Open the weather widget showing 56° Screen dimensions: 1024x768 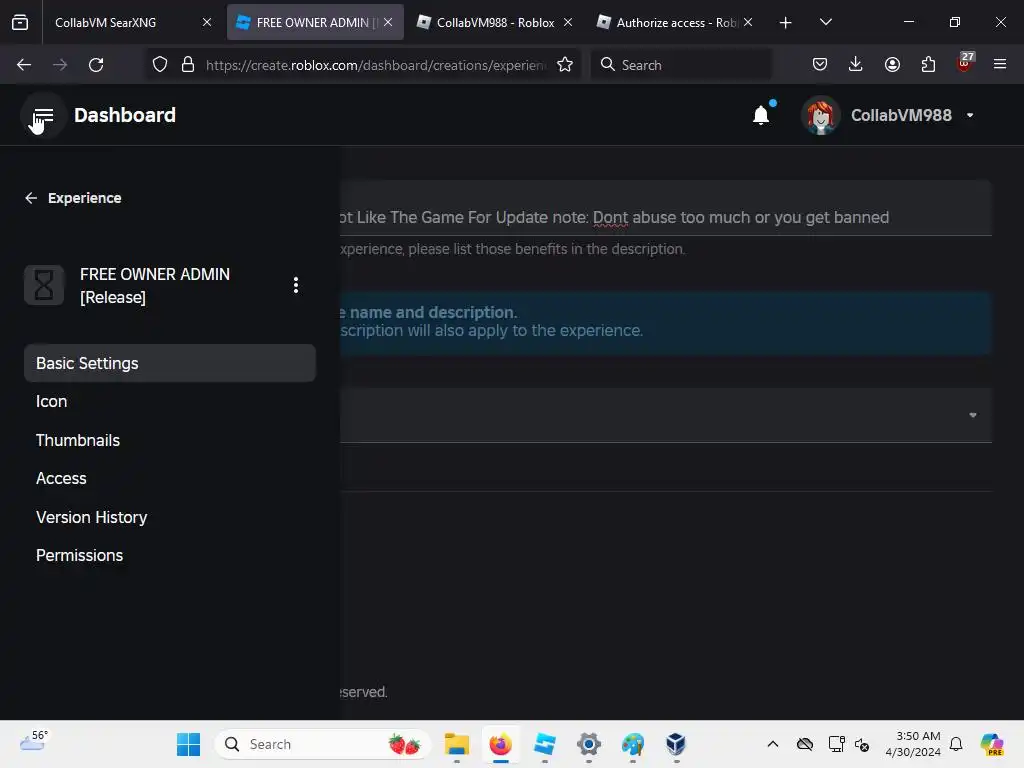(34, 743)
